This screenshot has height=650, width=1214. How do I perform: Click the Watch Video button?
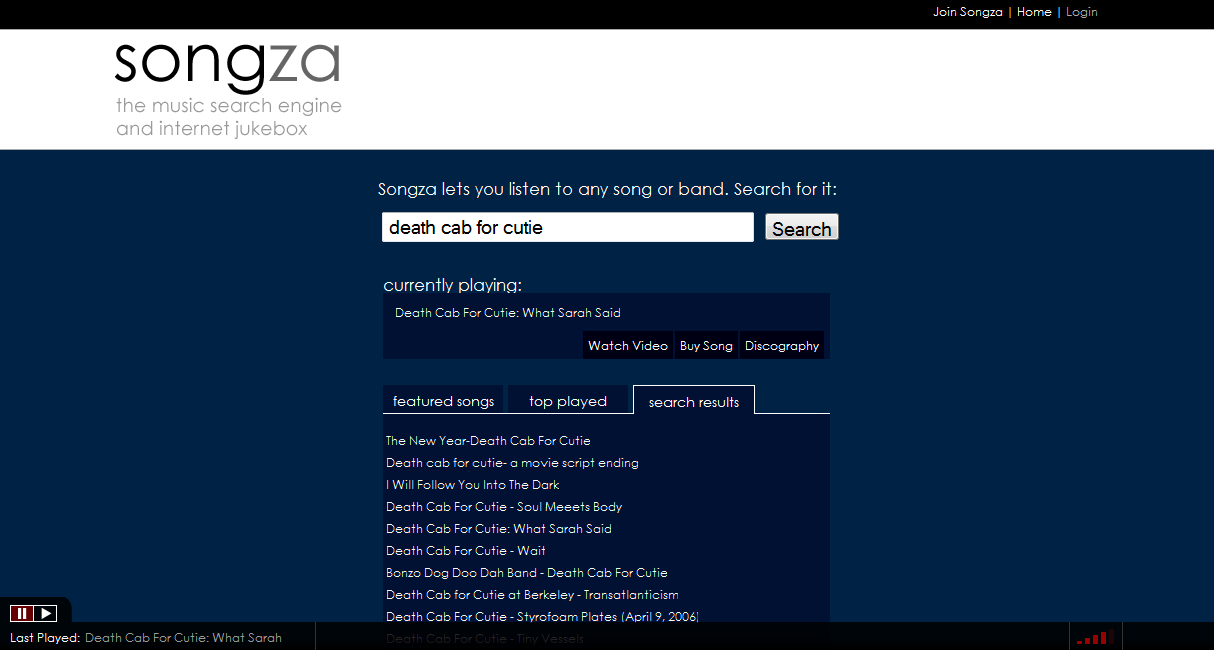pyautogui.click(x=628, y=345)
